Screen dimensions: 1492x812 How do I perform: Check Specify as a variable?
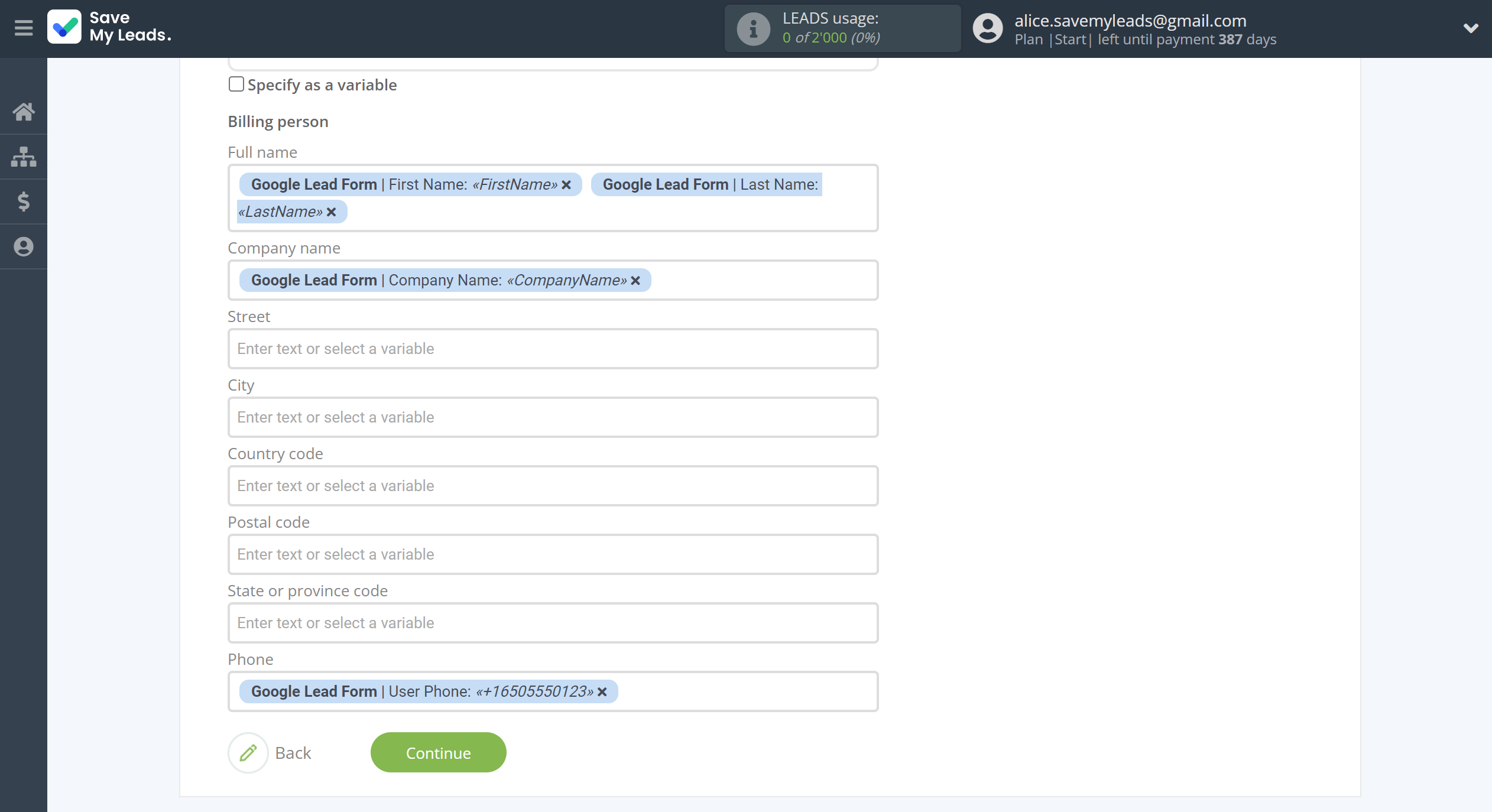tap(236, 84)
